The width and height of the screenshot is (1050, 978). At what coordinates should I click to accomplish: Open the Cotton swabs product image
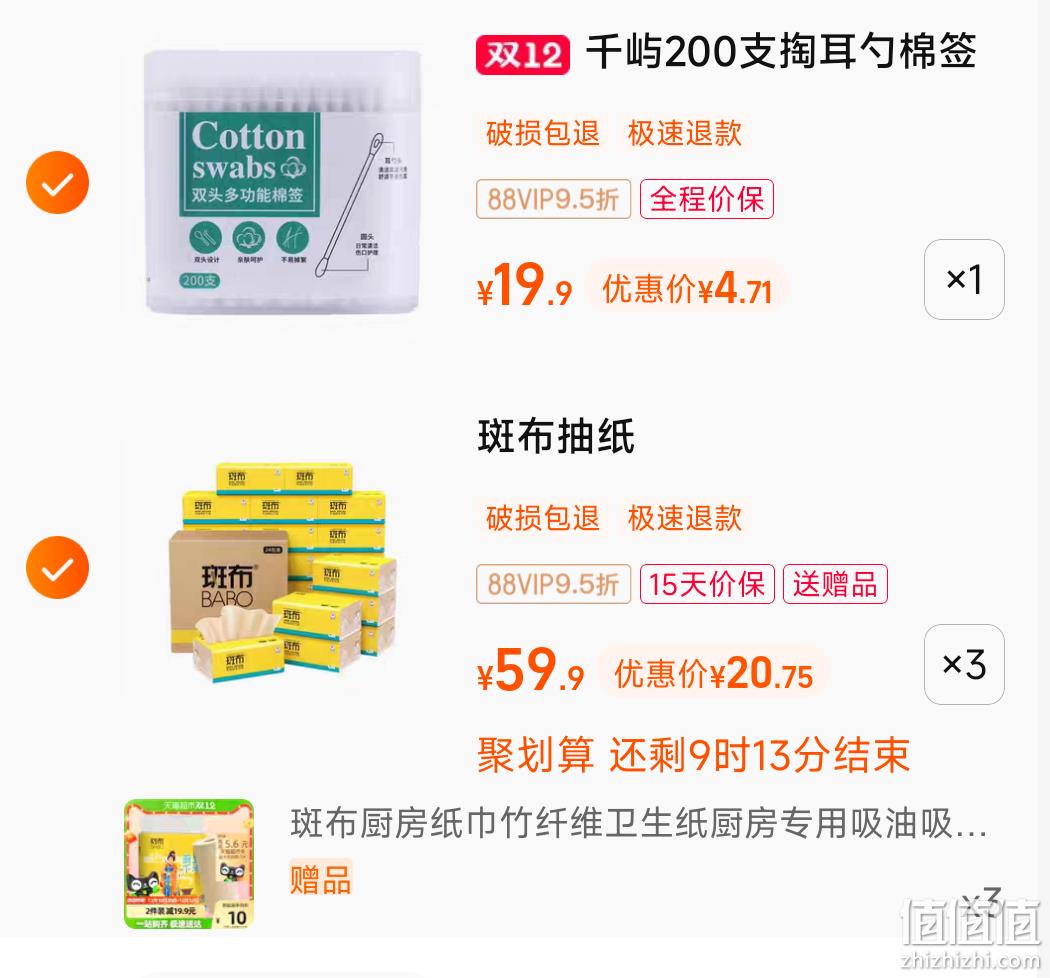(x=283, y=182)
